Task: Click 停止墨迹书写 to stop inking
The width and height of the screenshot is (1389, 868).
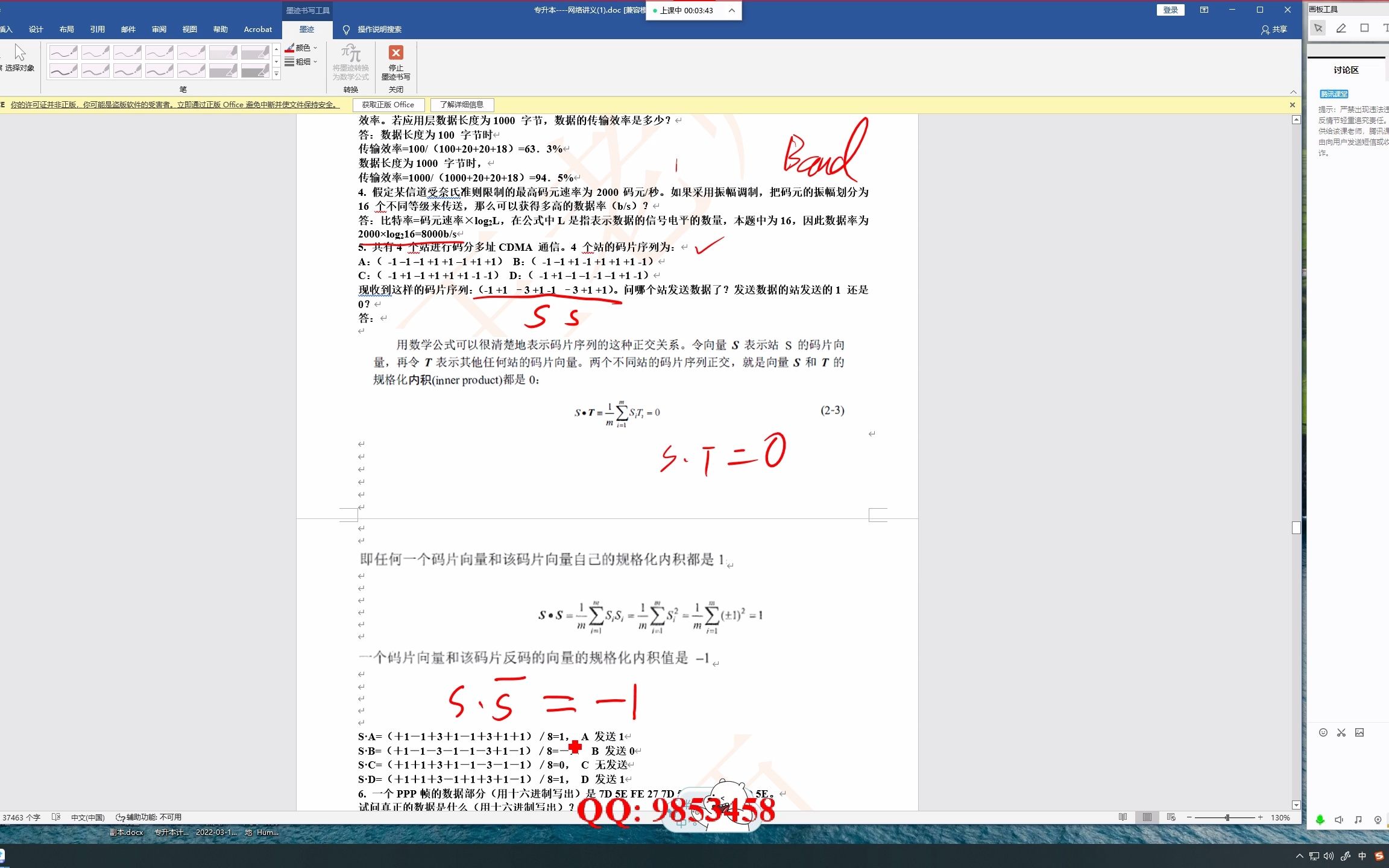Action: coord(396,62)
